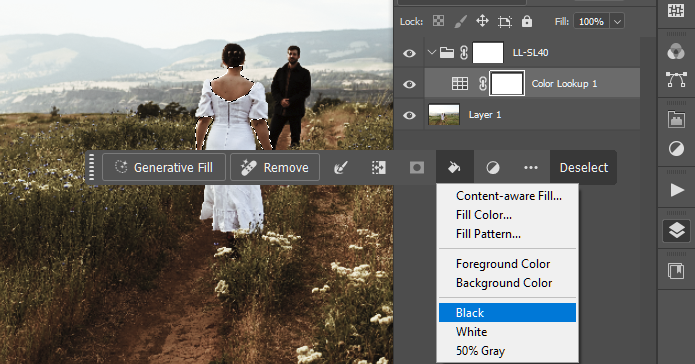The height and width of the screenshot is (364, 695).
Task: Edit Fill 100% value field
Action: [591, 21]
